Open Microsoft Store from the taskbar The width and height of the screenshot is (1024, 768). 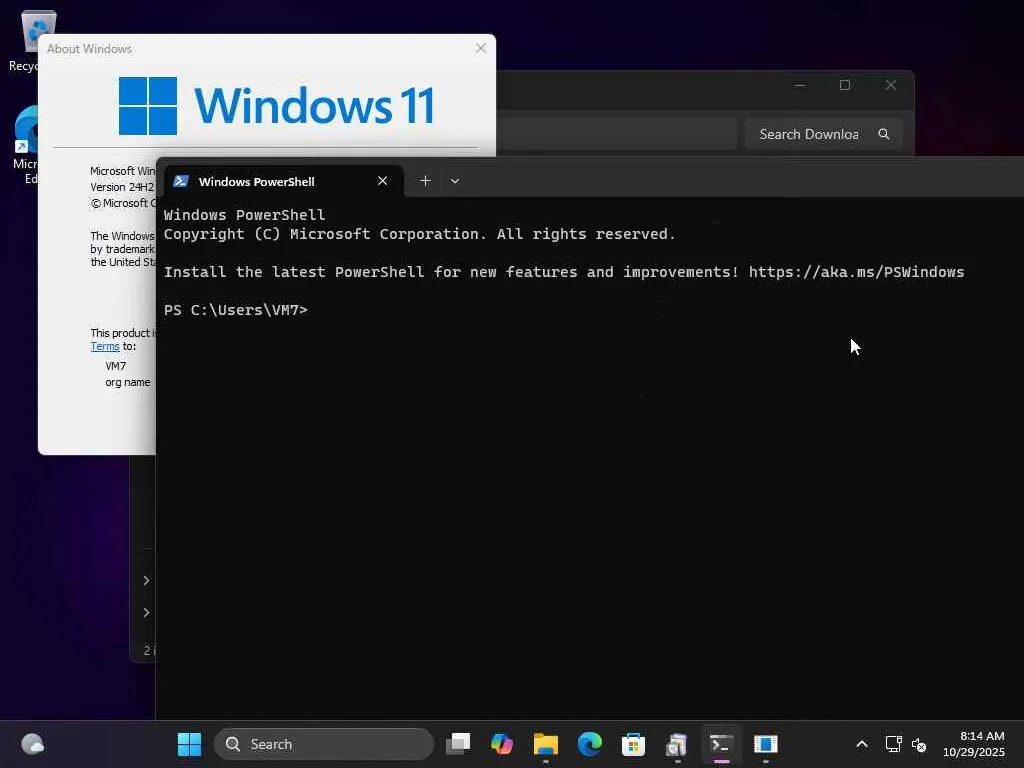click(633, 744)
